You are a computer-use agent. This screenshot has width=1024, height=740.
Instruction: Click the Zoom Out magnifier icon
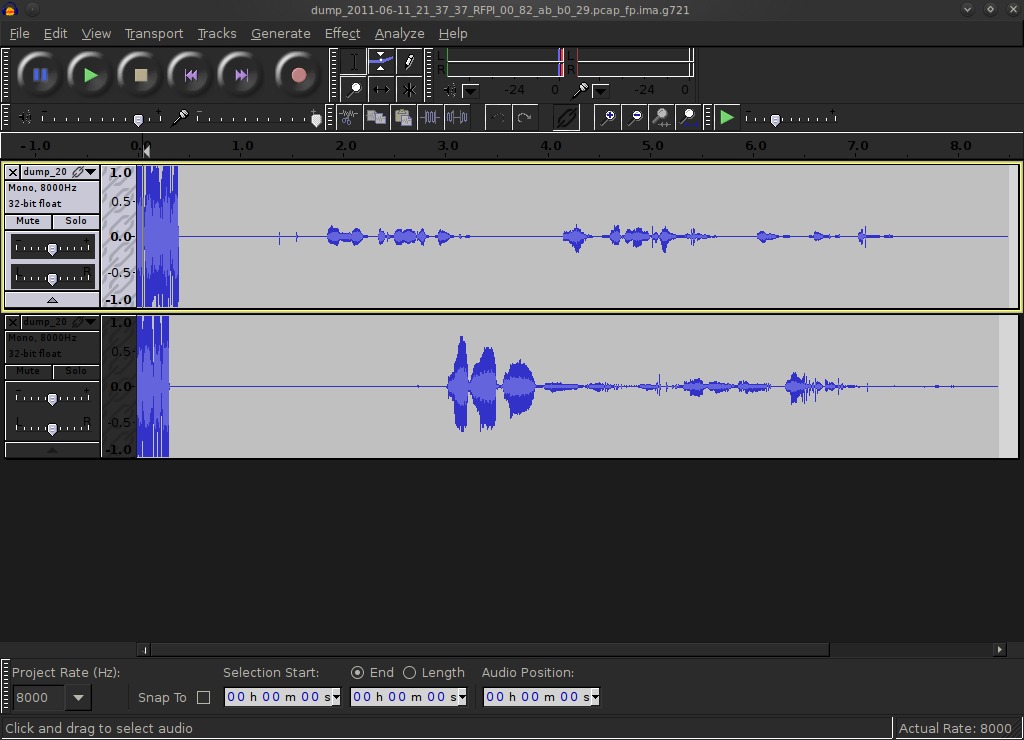(634, 118)
